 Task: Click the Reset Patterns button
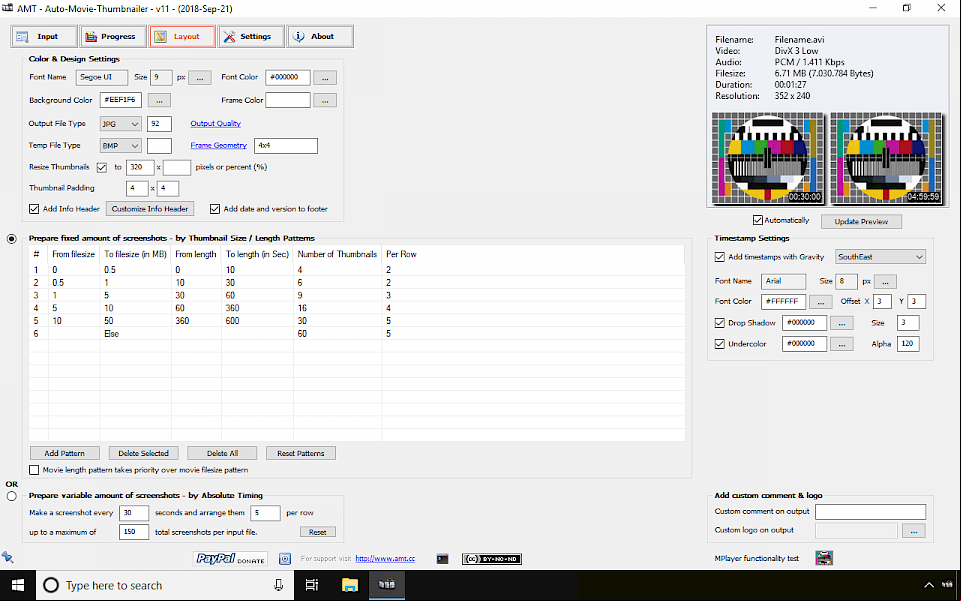301,453
